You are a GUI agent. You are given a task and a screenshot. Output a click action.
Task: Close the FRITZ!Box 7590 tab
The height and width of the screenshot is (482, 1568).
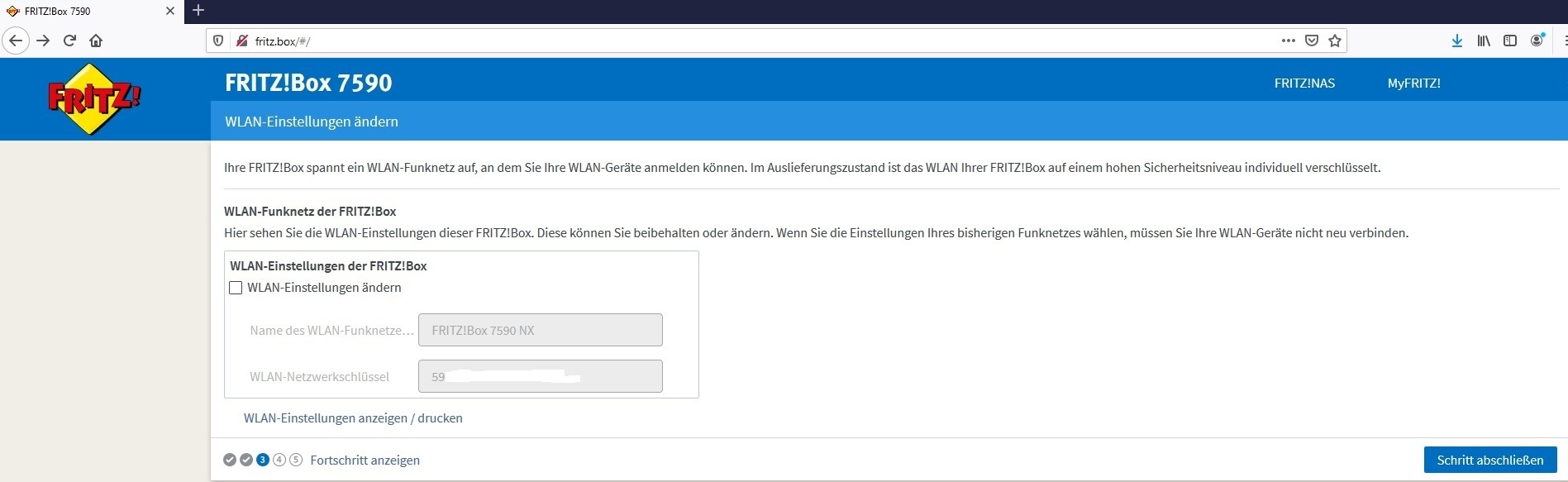point(170,11)
